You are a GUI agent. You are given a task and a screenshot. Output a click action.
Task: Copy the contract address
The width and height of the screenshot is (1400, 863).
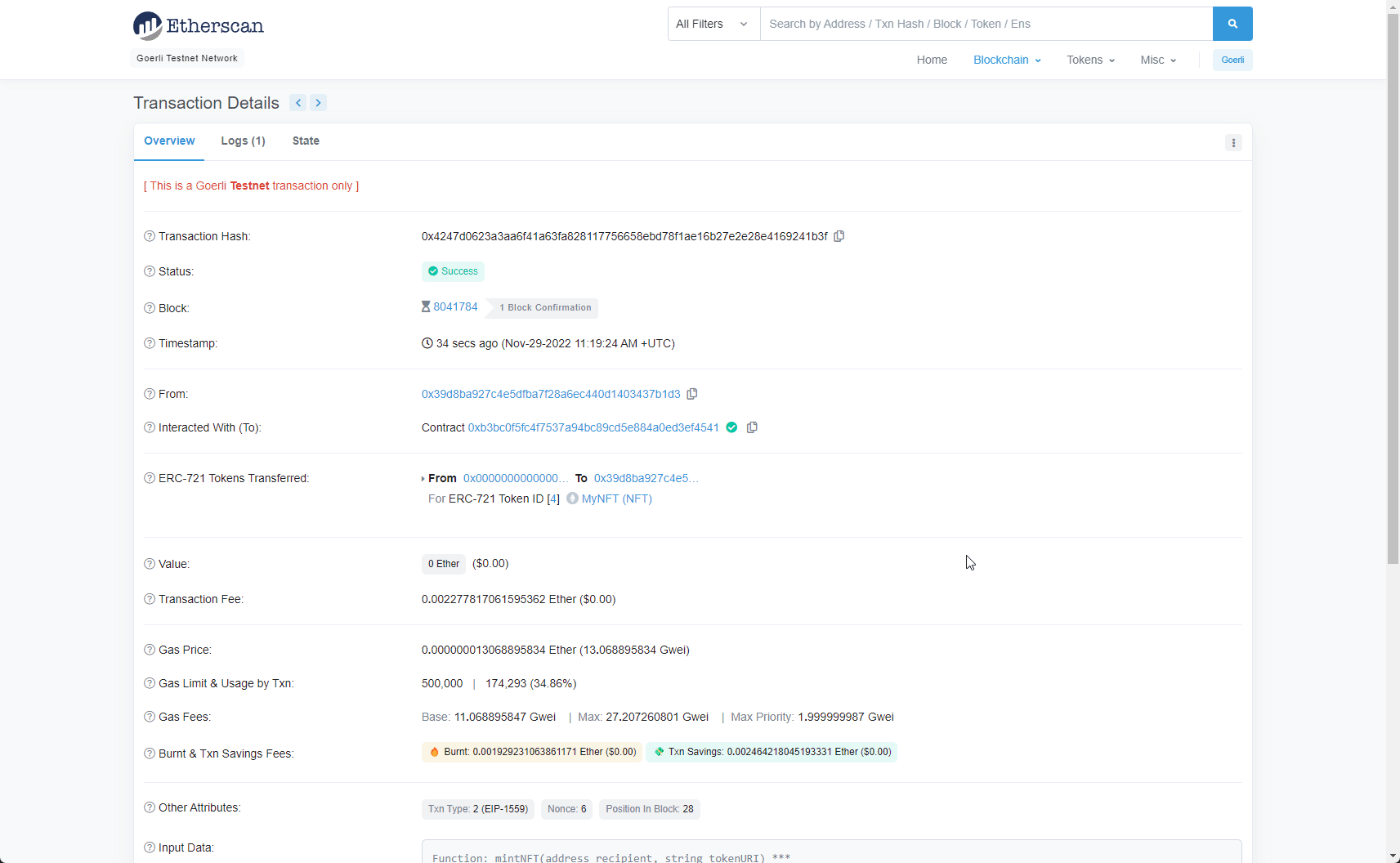click(x=752, y=427)
